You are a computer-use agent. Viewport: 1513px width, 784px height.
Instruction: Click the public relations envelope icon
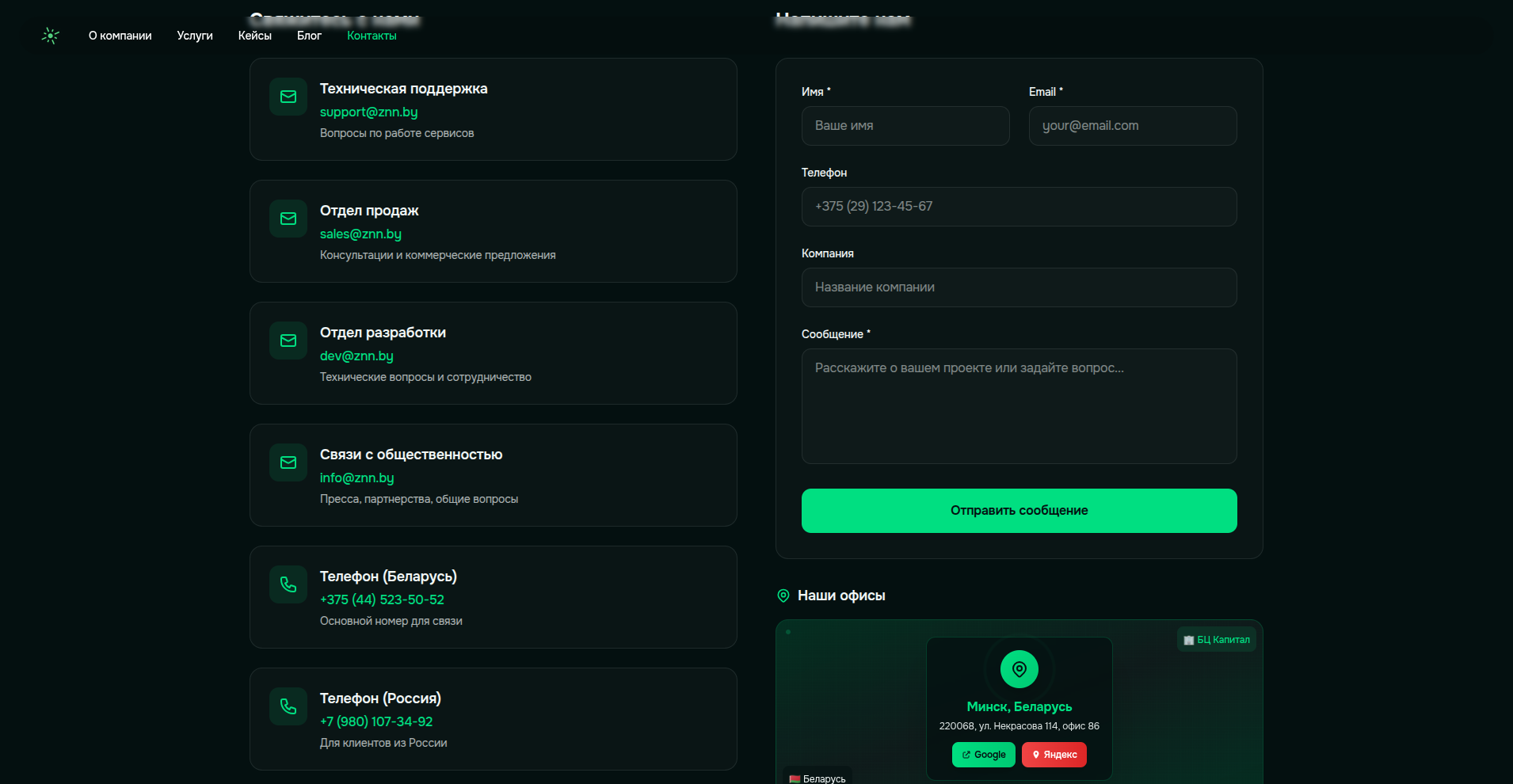point(288,462)
